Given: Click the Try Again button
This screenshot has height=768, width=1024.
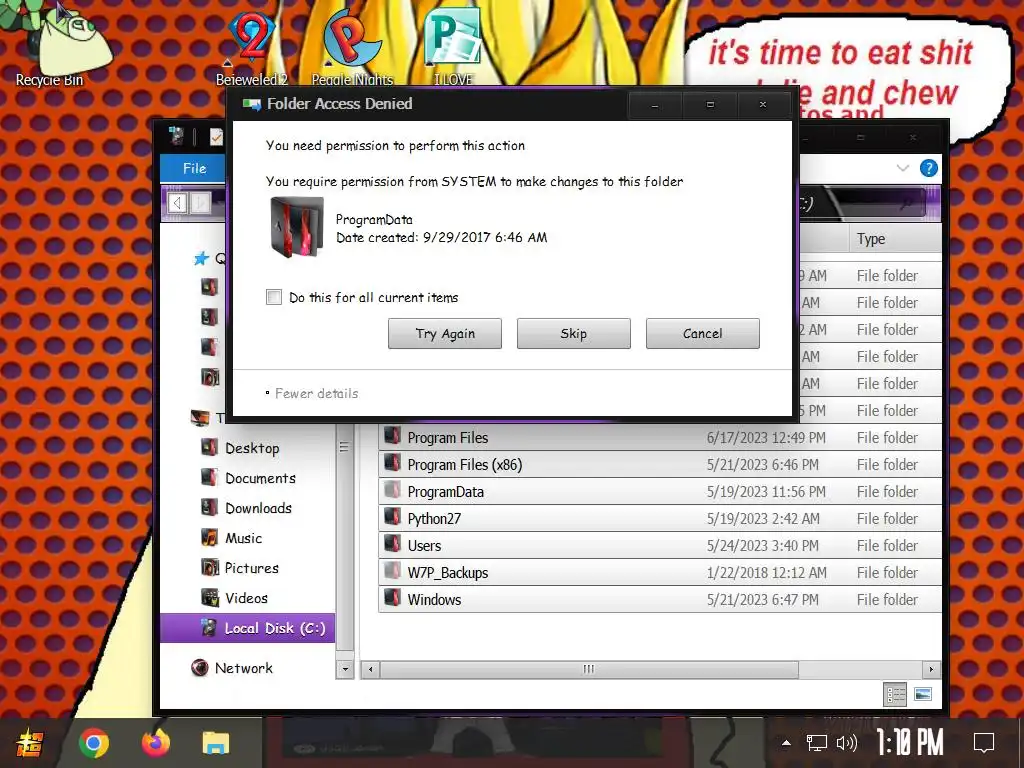Looking at the screenshot, I should tap(445, 334).
